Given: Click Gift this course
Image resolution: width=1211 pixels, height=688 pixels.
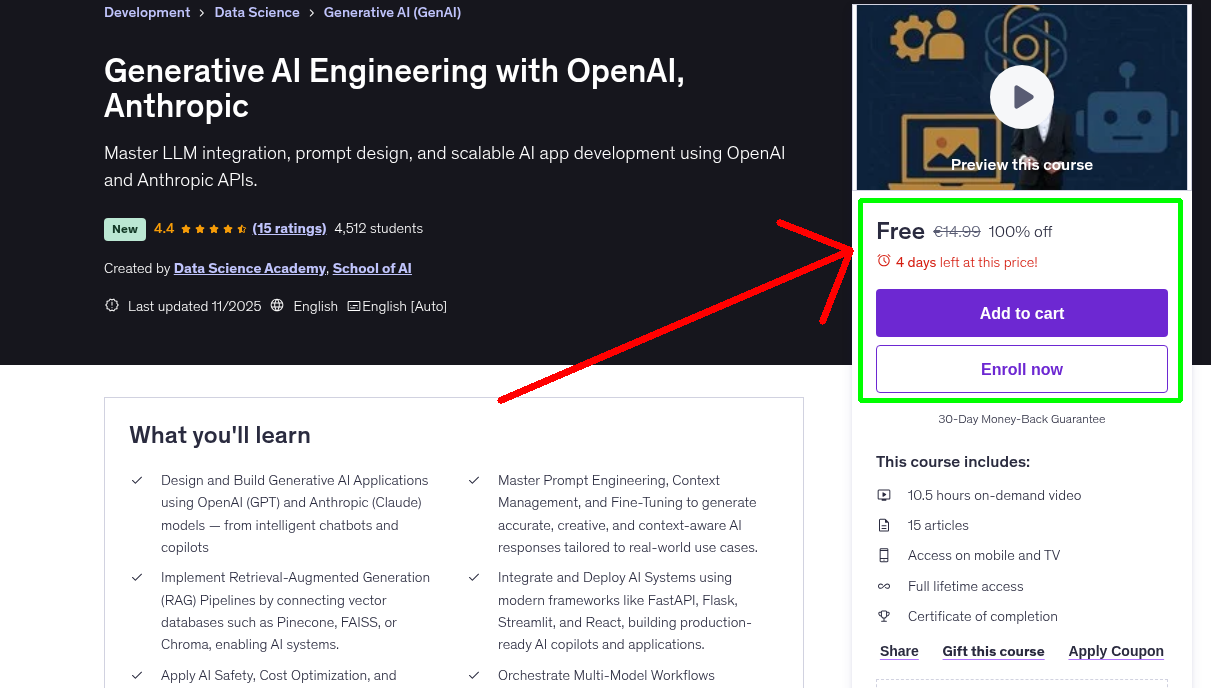Looking at the screenshot, I should pos(993,651).
